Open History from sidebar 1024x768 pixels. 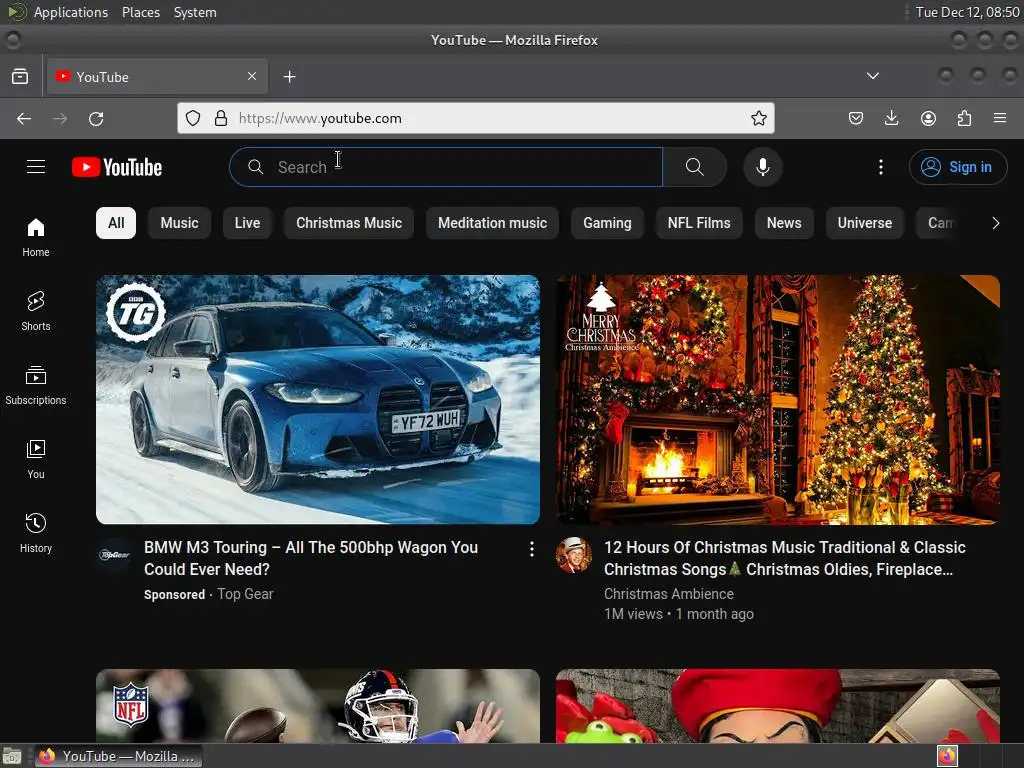tap(36, 534)
